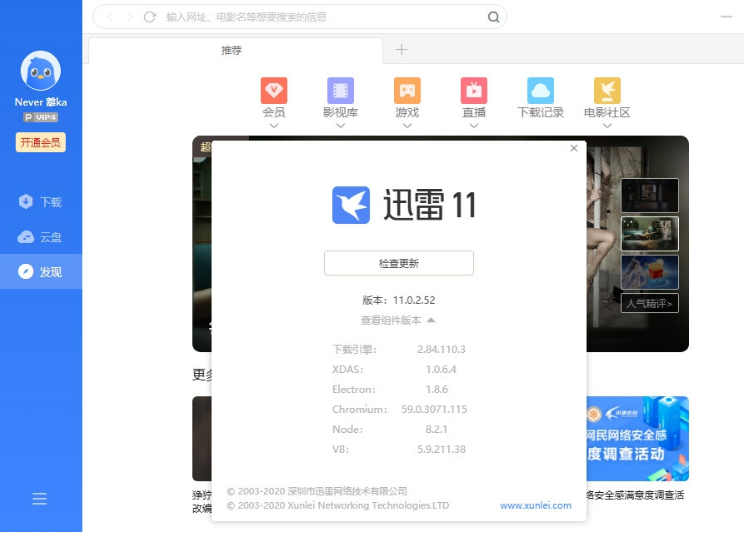
Task: Select the third banner thumbnail on the right
Action: (x=650, y=273)
